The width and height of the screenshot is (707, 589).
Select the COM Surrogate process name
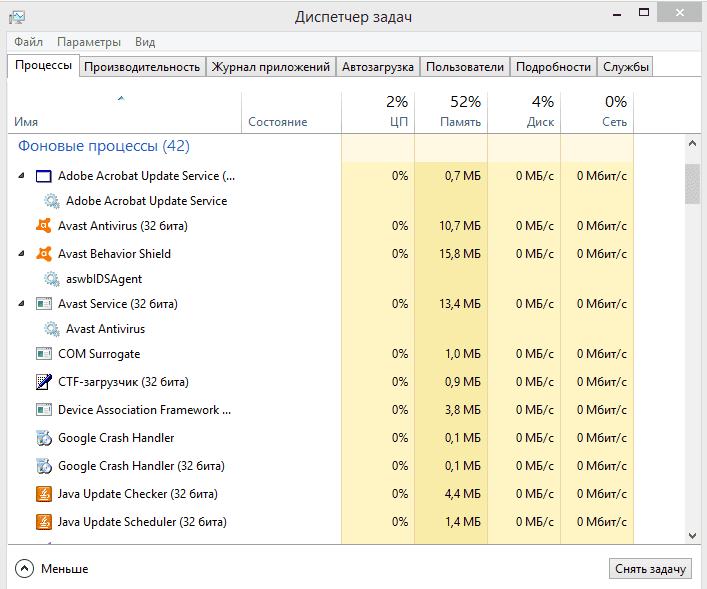(99, 354)
